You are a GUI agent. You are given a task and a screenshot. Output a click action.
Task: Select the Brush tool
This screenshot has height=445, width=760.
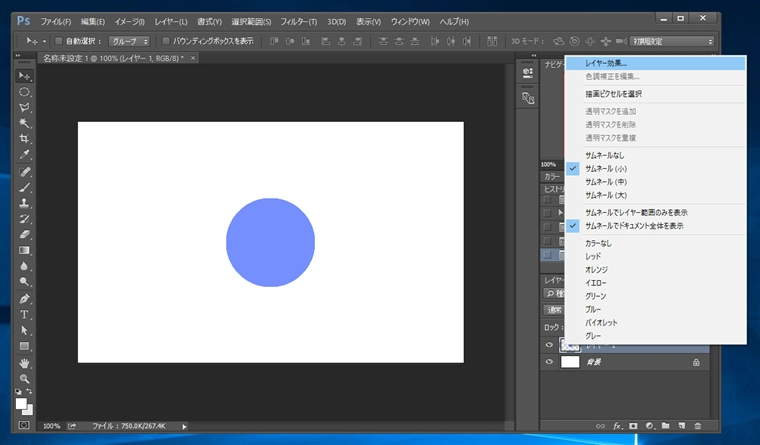tap(24, 187)
